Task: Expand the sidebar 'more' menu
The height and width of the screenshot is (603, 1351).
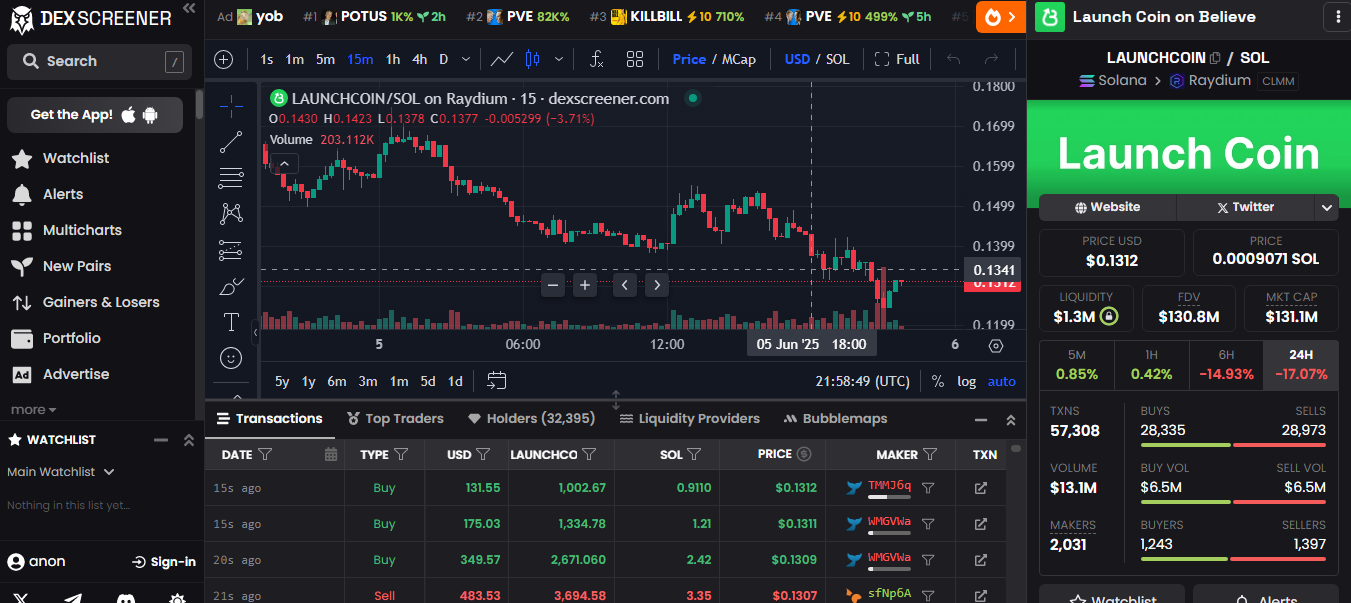Action: (x=33, y=410)
